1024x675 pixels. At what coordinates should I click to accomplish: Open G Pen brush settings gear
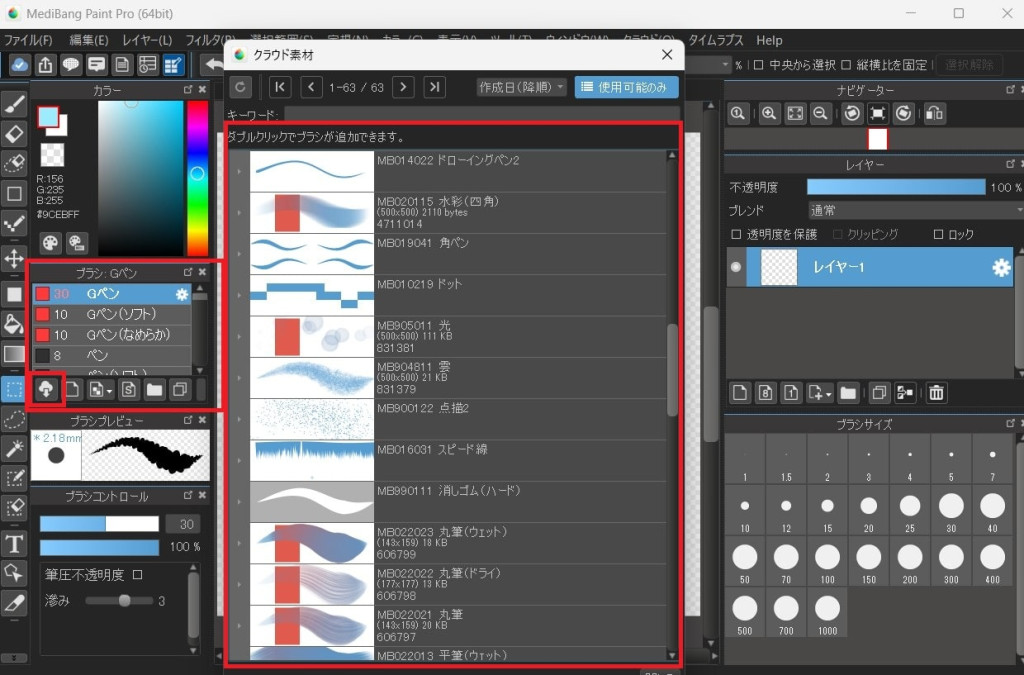tap(182, 294)
